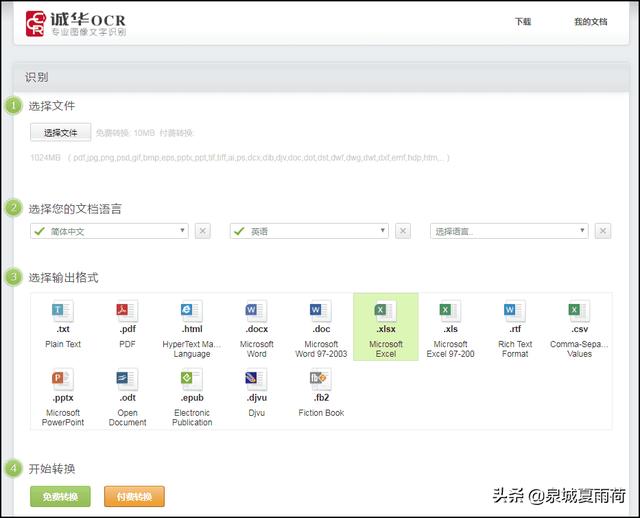Choose .doc Microsoft Word 97-2003 format
The width and height of the screenshot is (640, 518).
click(321, 326)
